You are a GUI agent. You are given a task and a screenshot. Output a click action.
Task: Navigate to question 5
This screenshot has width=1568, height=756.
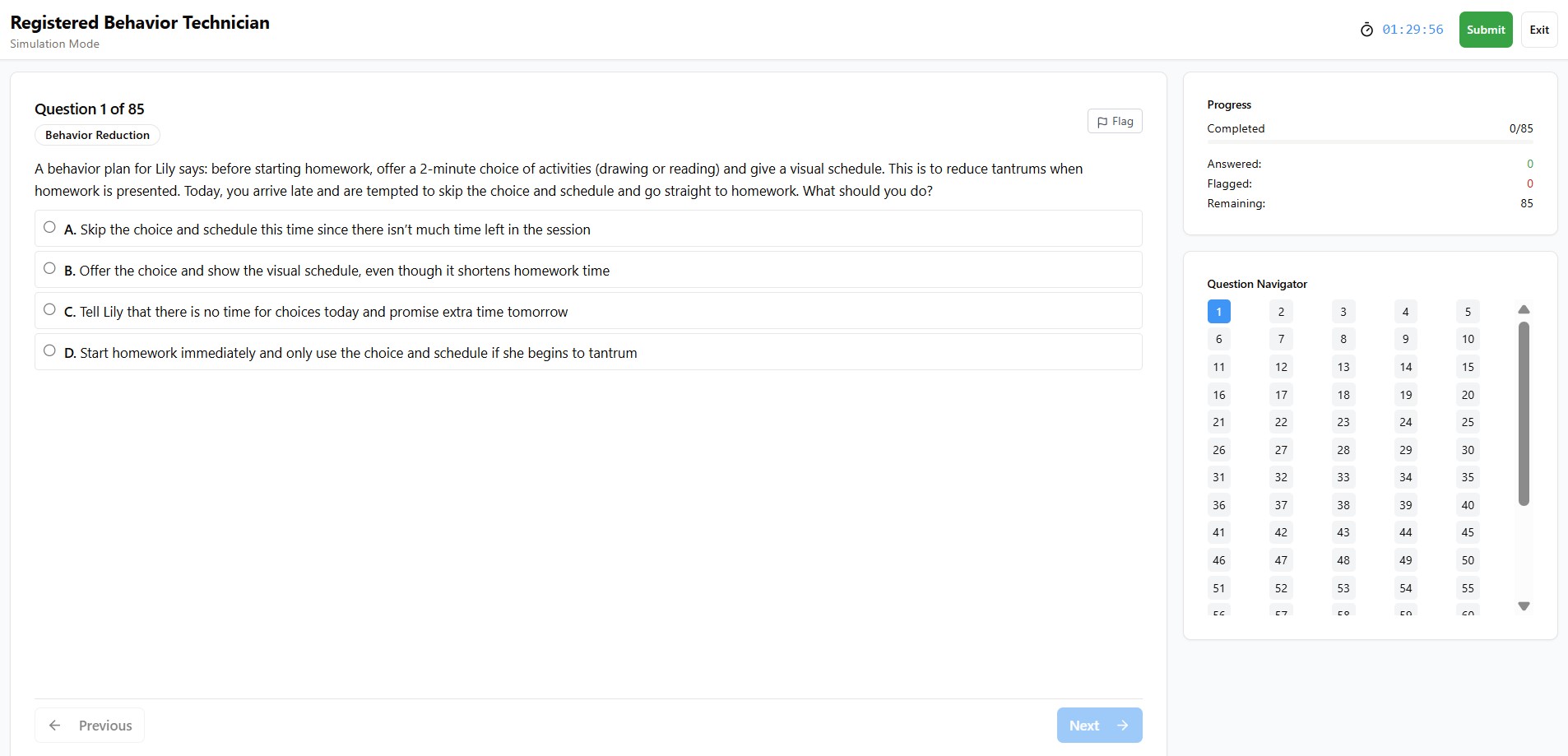[1468, 312]
